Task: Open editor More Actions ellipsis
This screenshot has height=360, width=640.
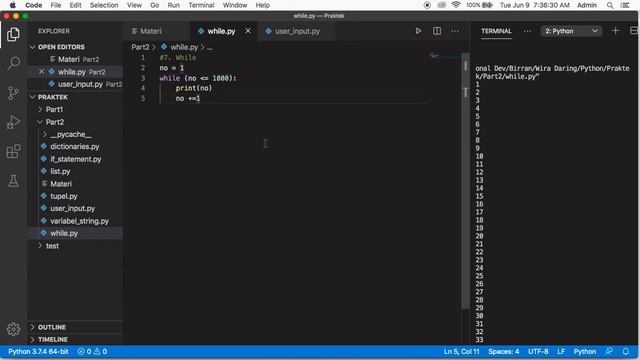Action: (x=455, y=31)
